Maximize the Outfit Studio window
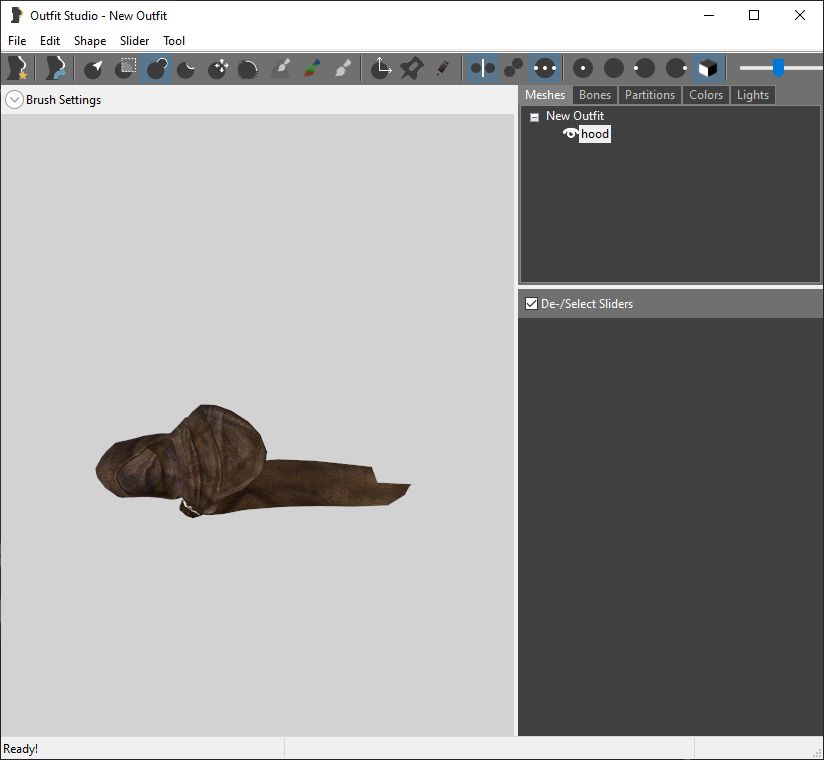 pyautogui.click(x=754, y=15)
